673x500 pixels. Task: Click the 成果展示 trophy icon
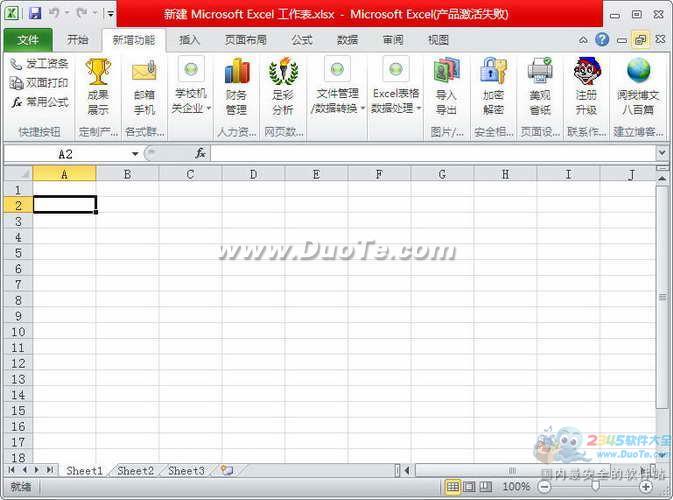(98, 72)
